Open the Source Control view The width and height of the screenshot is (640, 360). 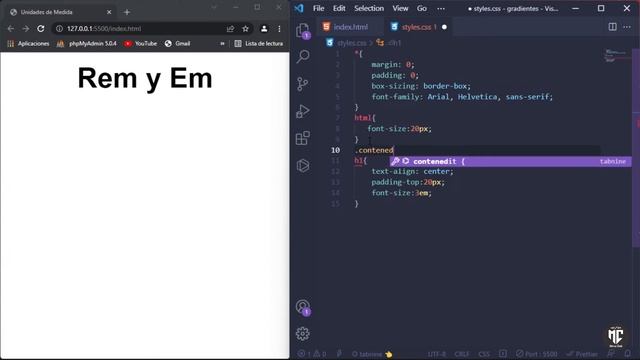303,84
